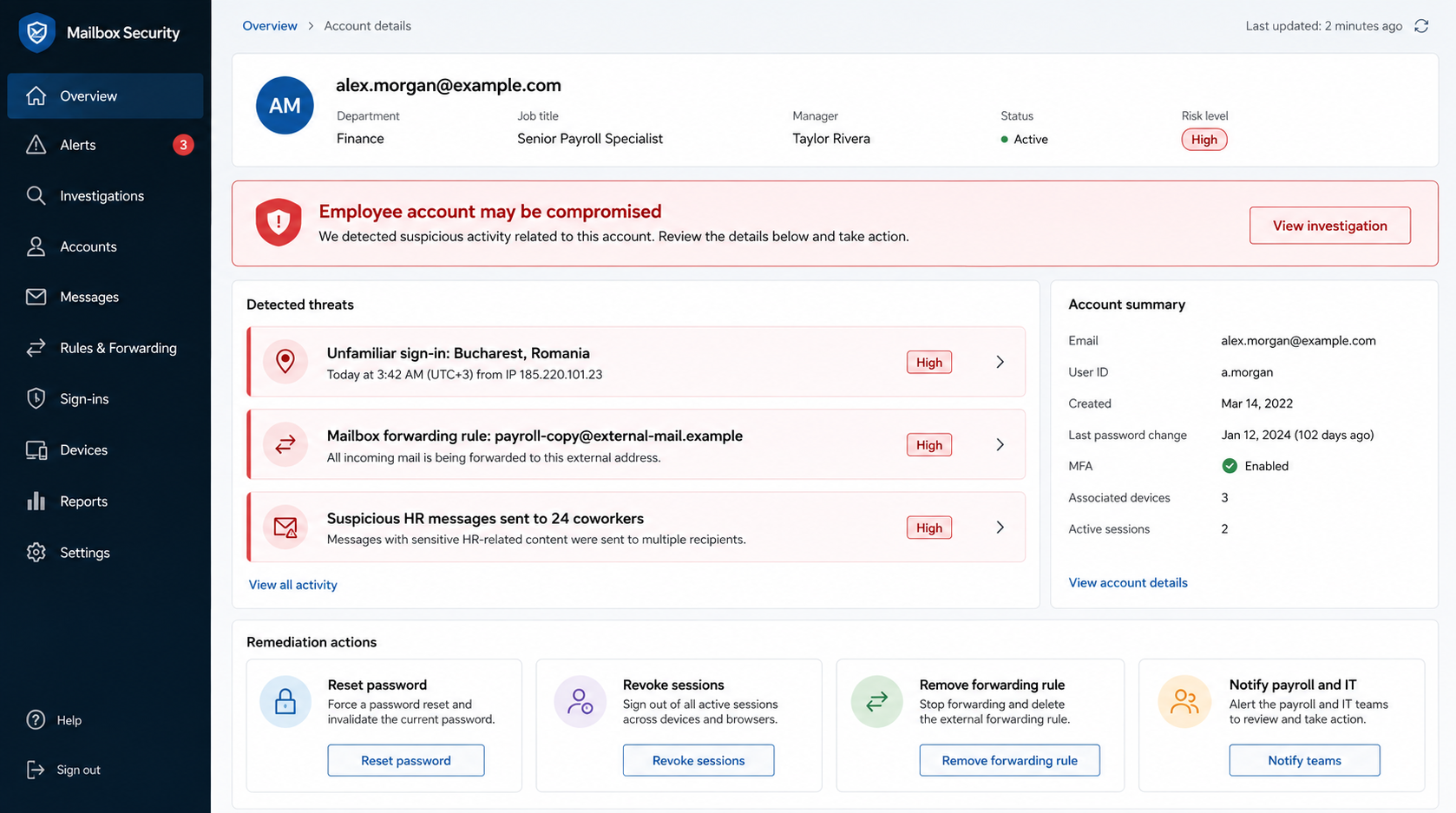Open Messages in the sidebar

(105, 297)
